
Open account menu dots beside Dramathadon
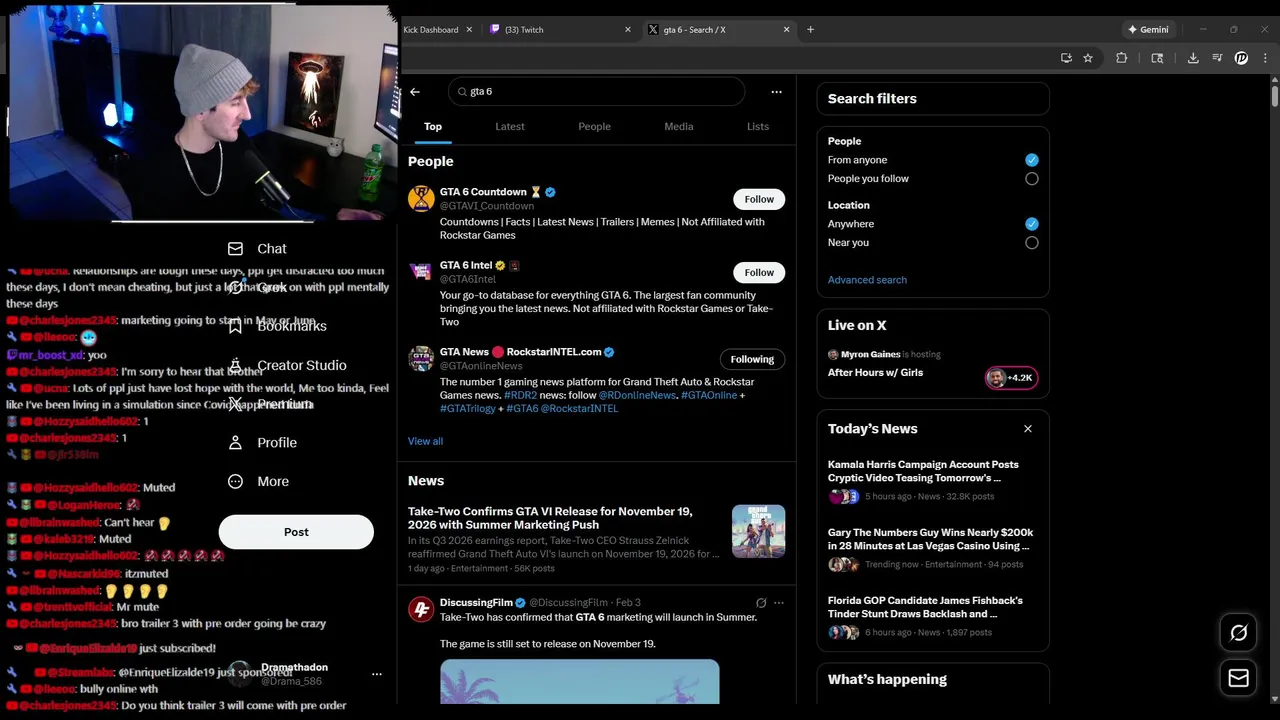pyautogui.click(x=377, y=674)
